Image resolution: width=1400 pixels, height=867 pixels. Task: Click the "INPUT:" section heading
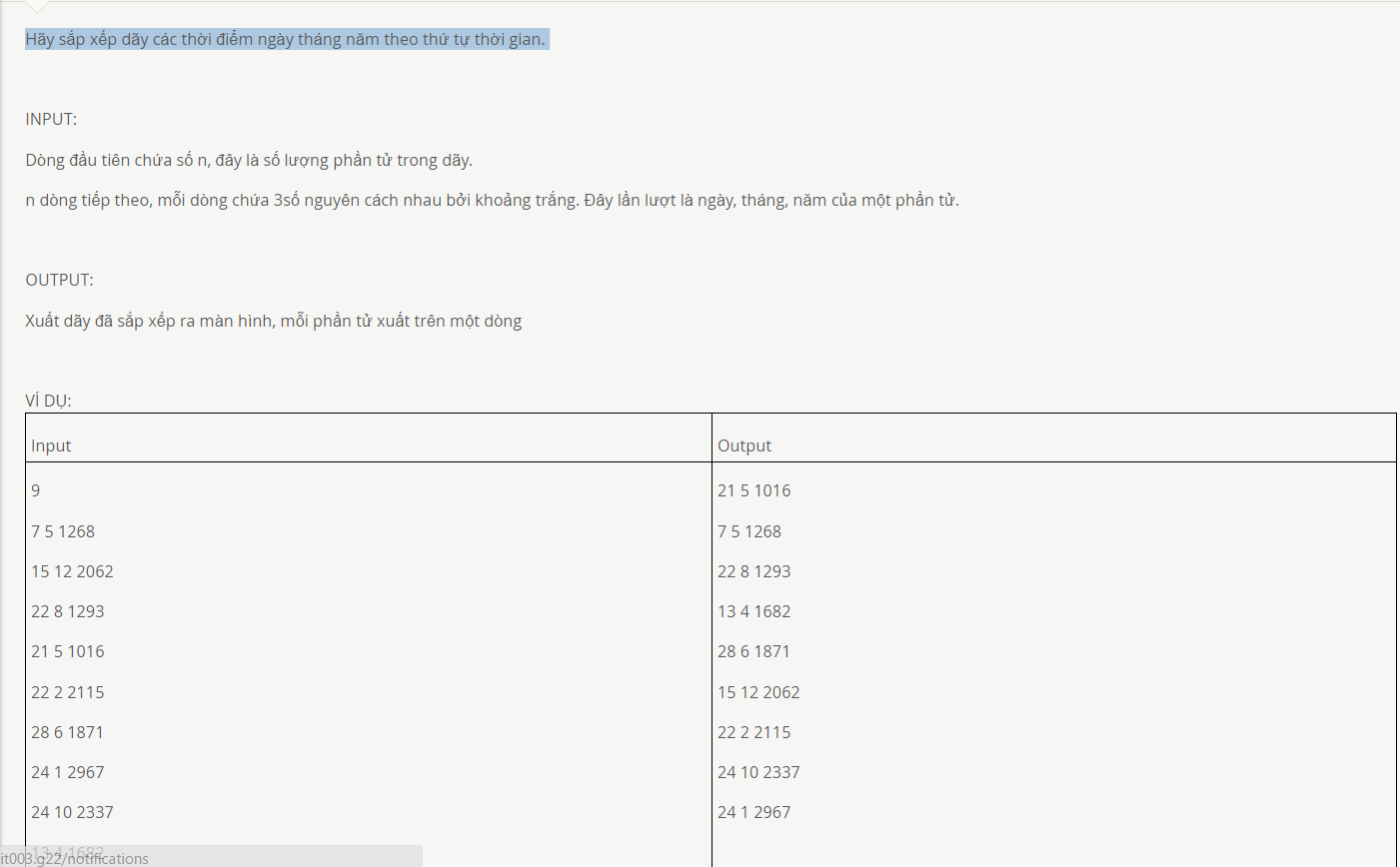[x=51, y=119]
